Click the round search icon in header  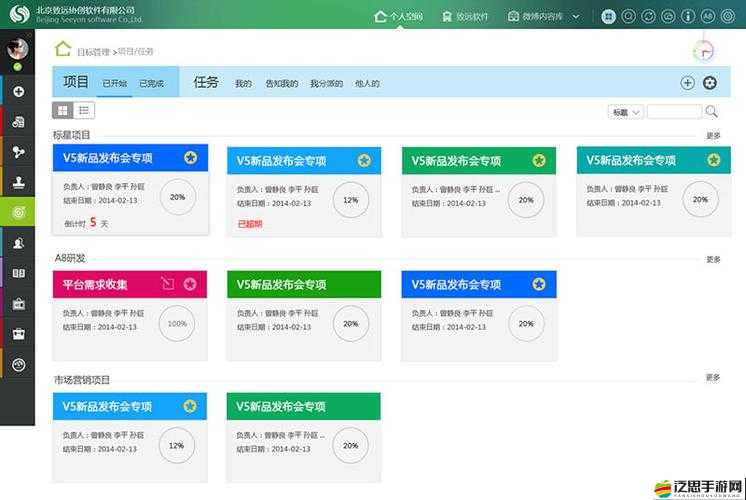pos(628,17)
